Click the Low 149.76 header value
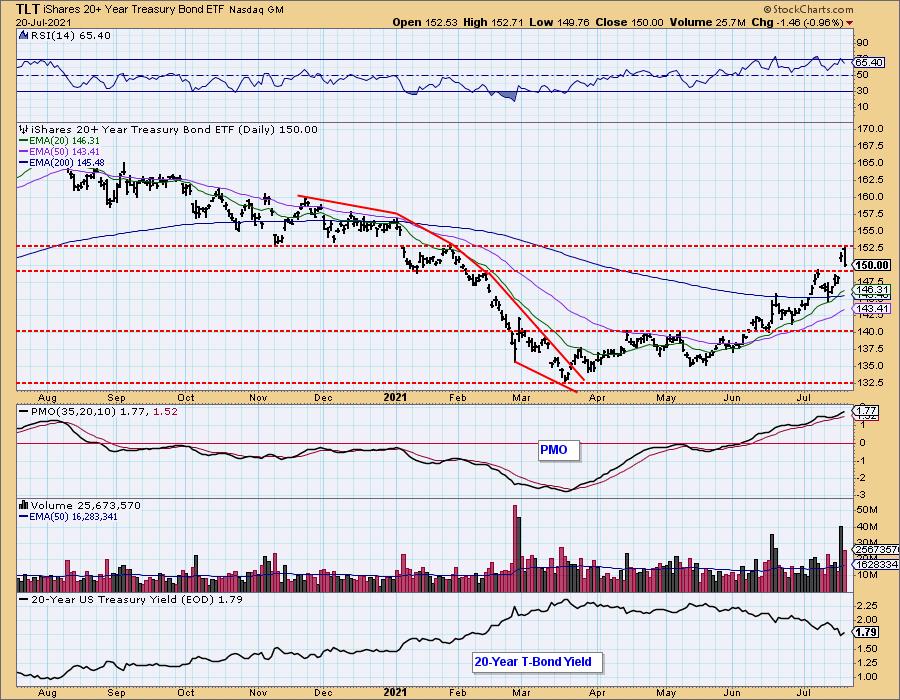This screenshot has width=900, height=700. pos(560,22)
